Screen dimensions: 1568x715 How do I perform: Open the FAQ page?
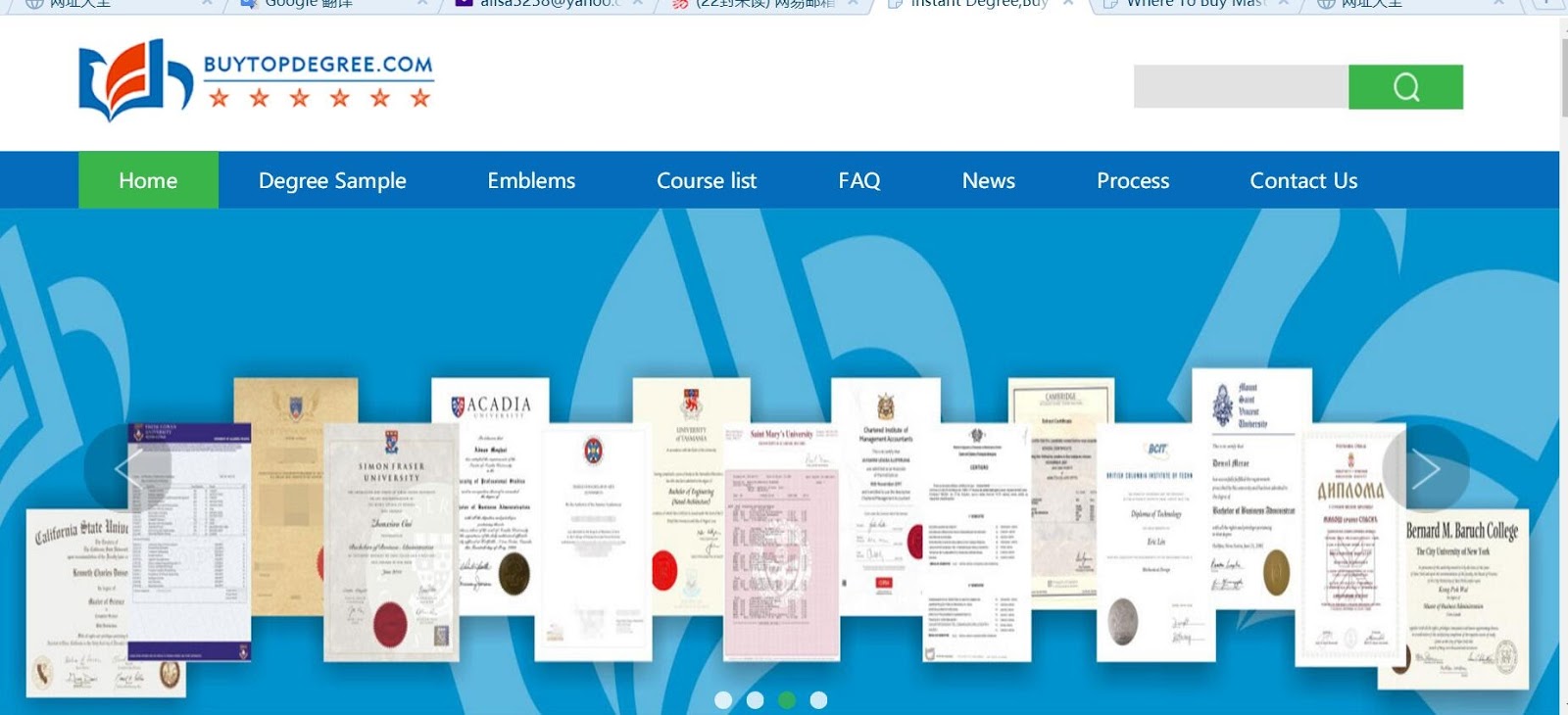[859, 180]
